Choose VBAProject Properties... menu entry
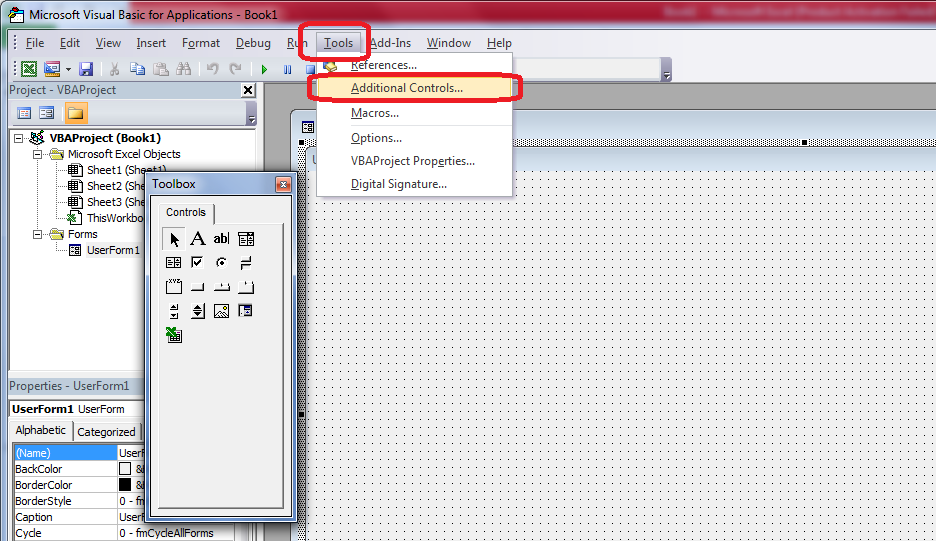 414,161
